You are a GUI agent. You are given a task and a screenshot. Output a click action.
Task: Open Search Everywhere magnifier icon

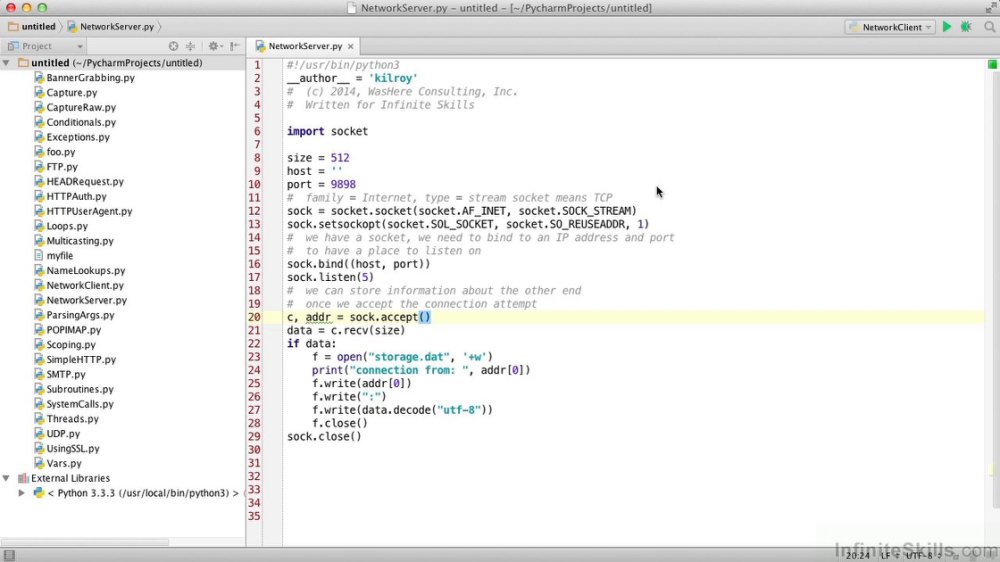tap(990, 27)
